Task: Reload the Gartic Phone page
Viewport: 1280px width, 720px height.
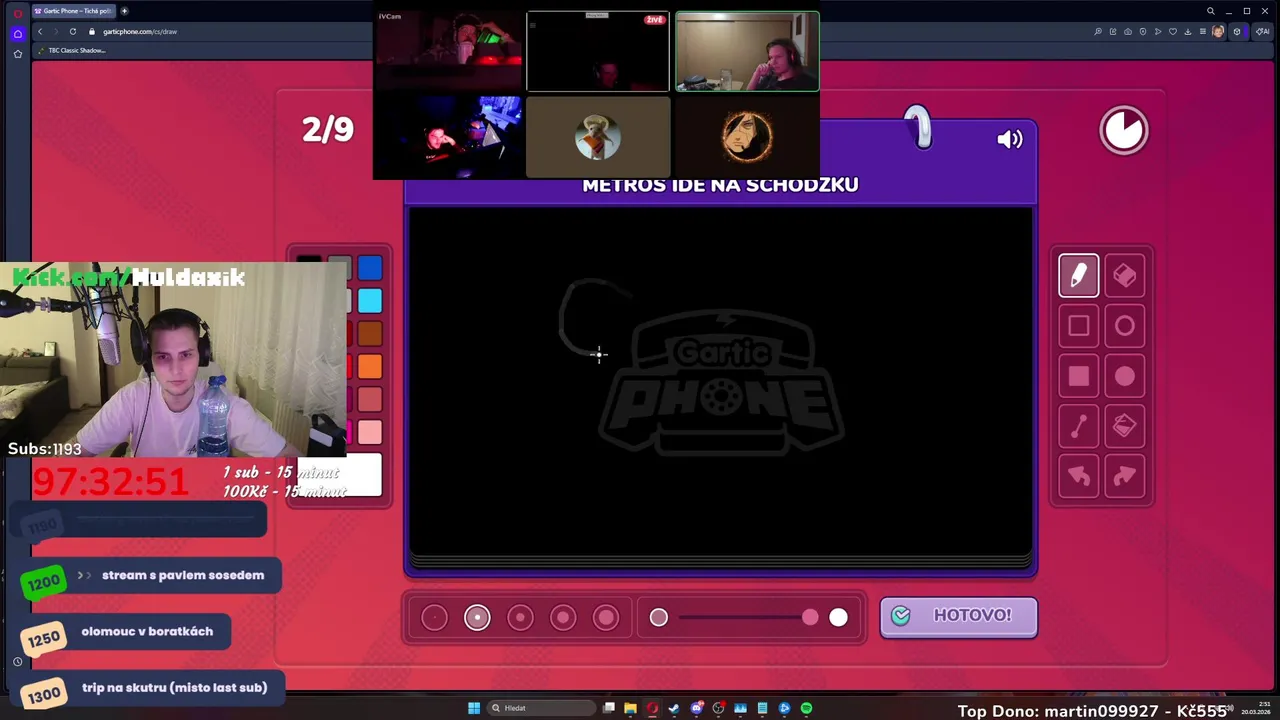Action: pyautogui.click(x=72, y=31)
